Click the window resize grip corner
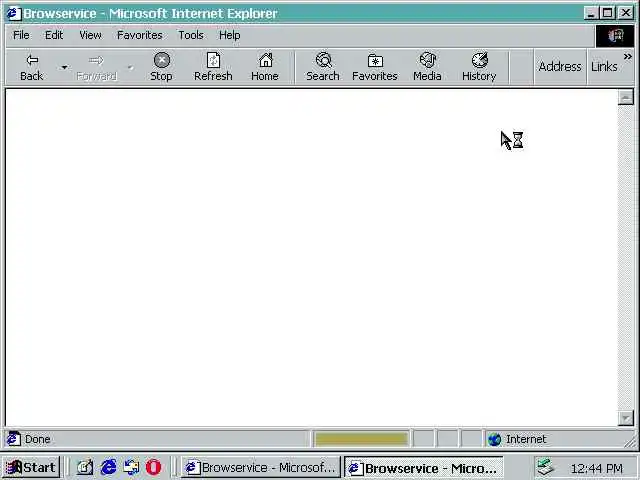Image resolution: width=640 pixels, height=480 pixels. point(632,442)
